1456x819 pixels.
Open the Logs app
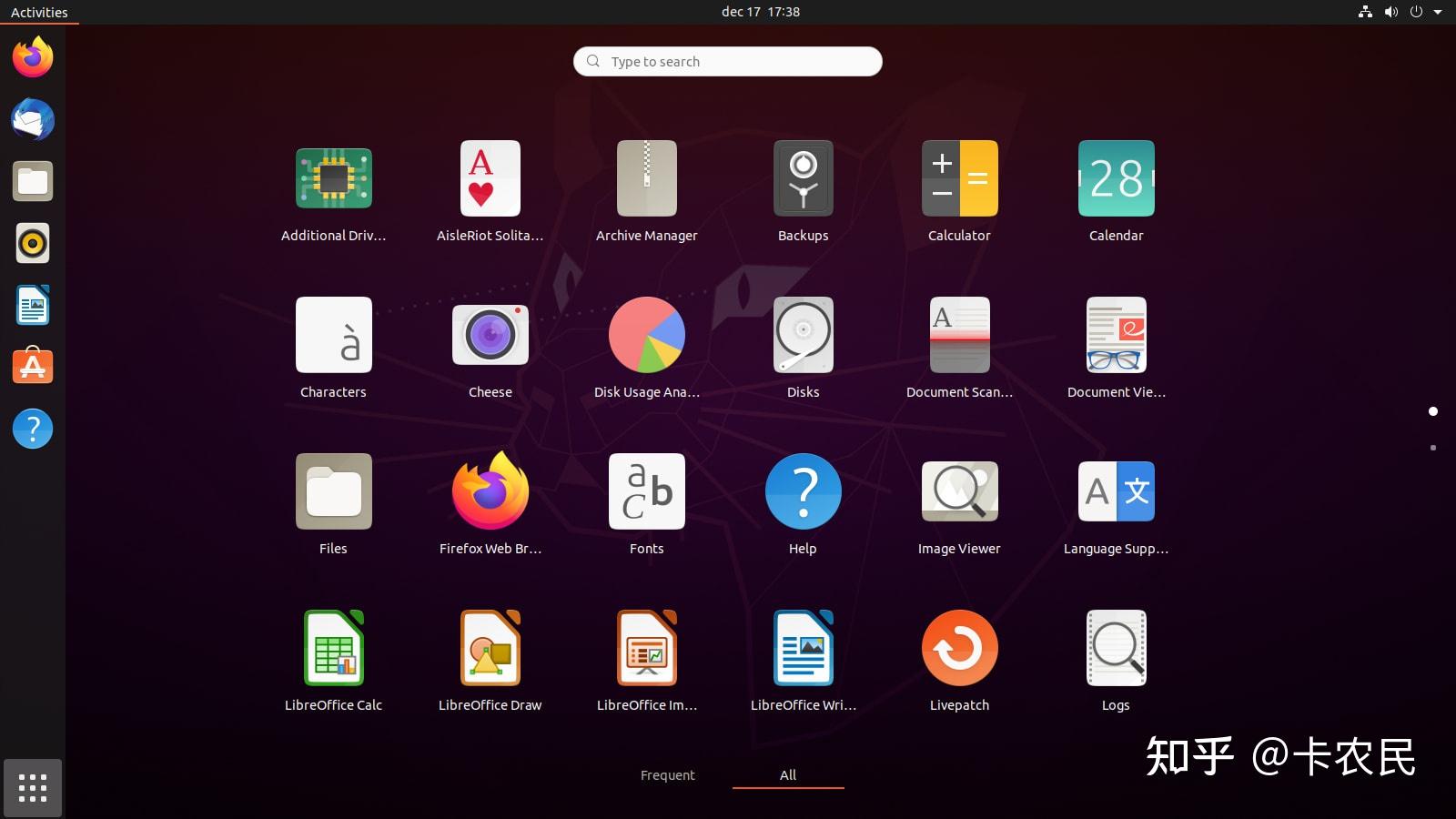pos(1117,648)
